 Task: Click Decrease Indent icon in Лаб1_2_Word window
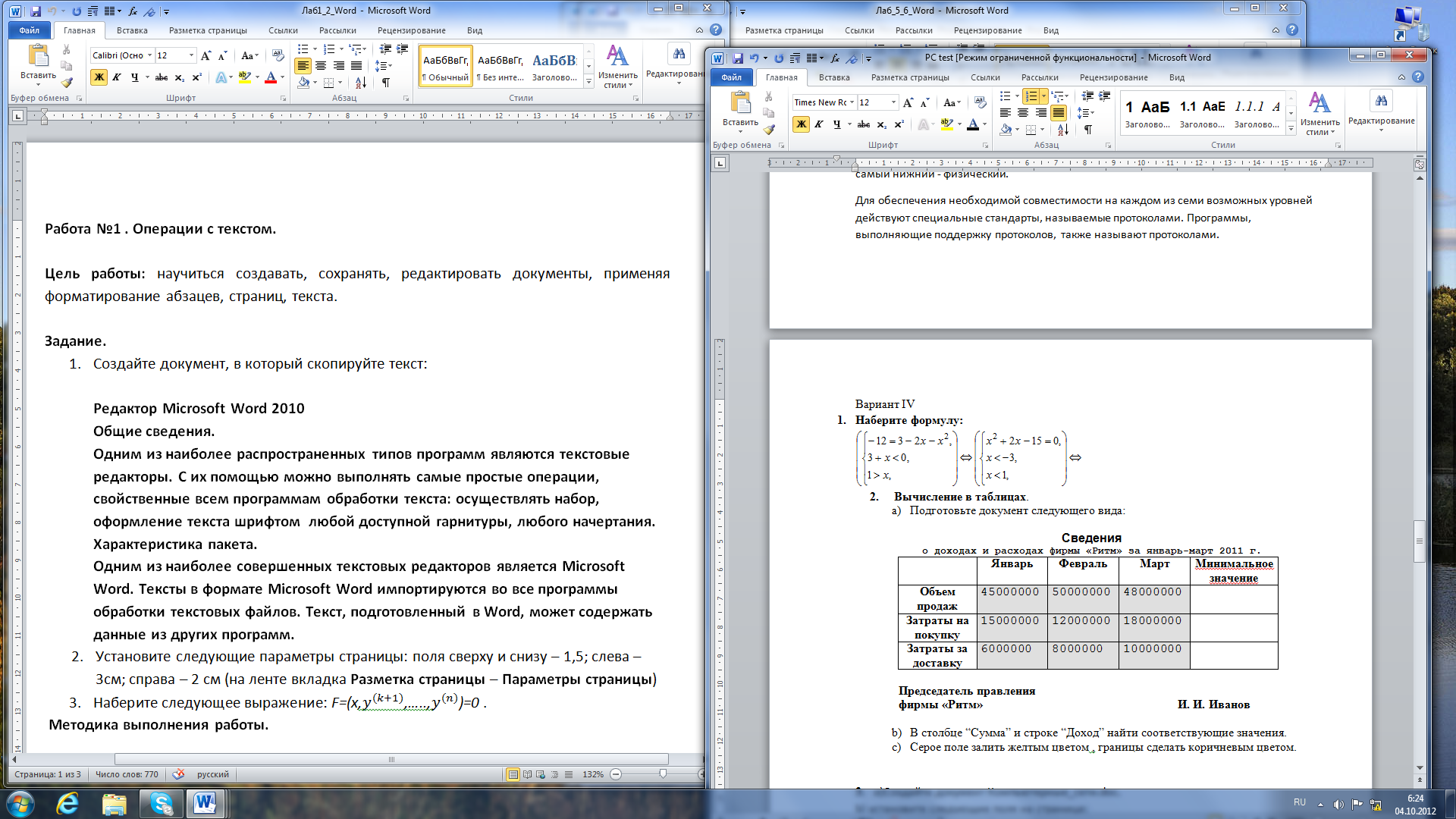[x=385, y=49]
